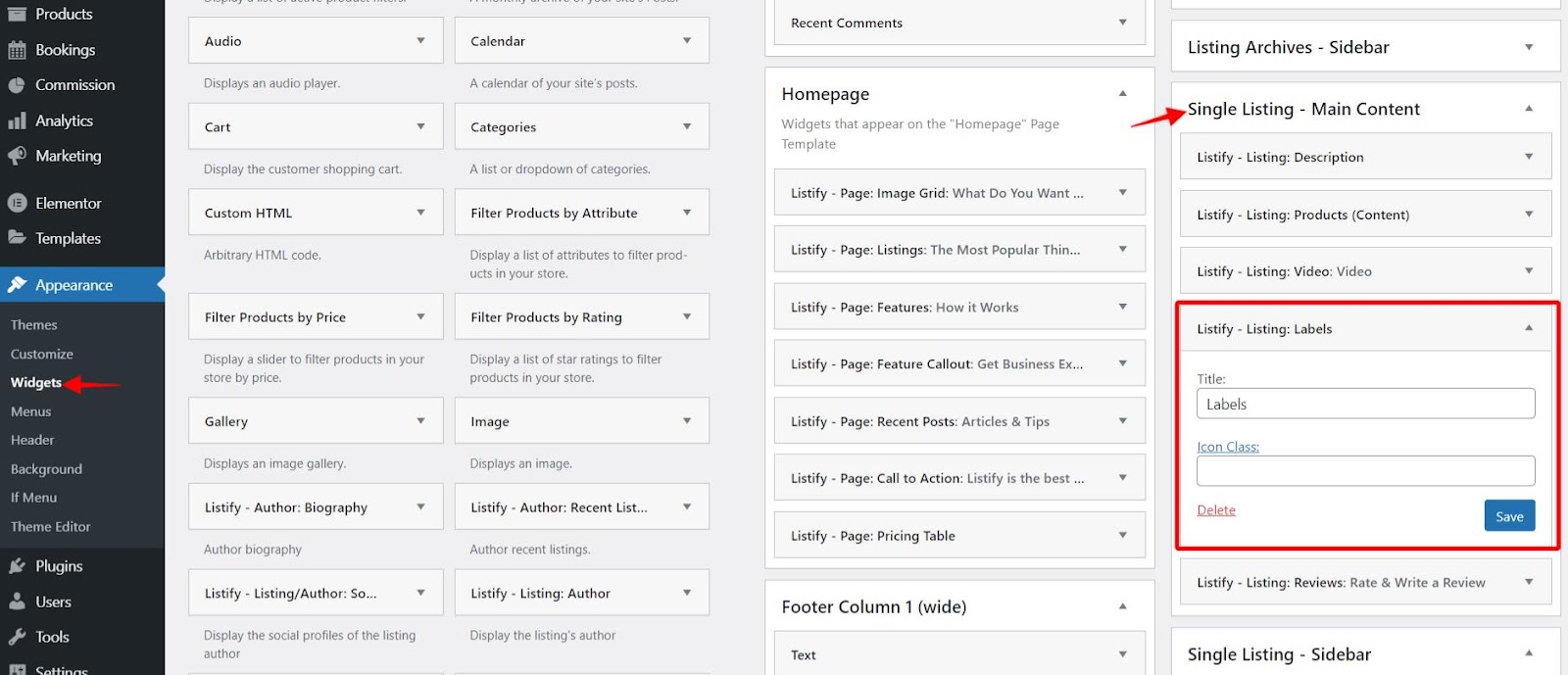1568x675 pixels.
Task: Click the Commission pie chart icon
Action: point(17,85)
